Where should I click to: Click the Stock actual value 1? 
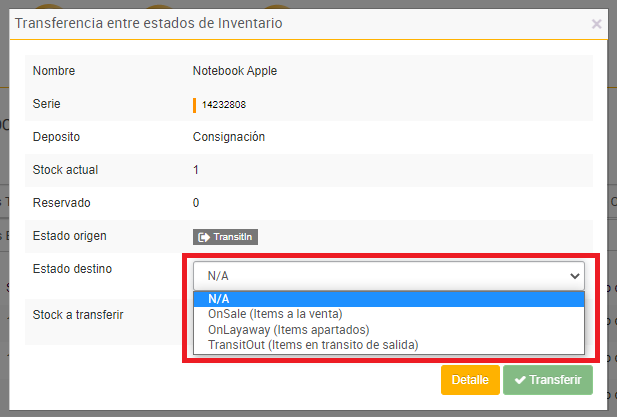[x=196, y=170]
